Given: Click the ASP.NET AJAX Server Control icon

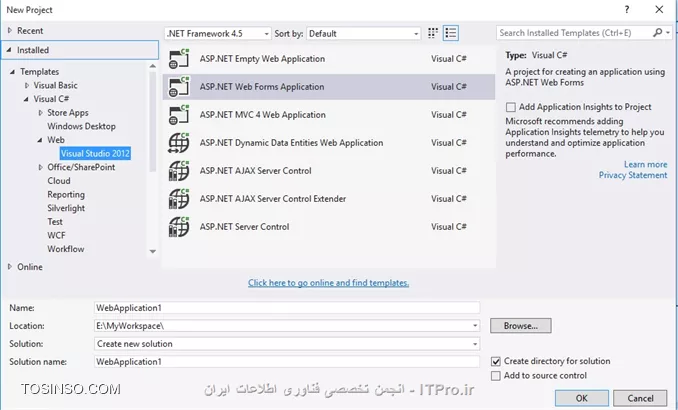Looking at the screenshot, I should click(x=179, y=171).
